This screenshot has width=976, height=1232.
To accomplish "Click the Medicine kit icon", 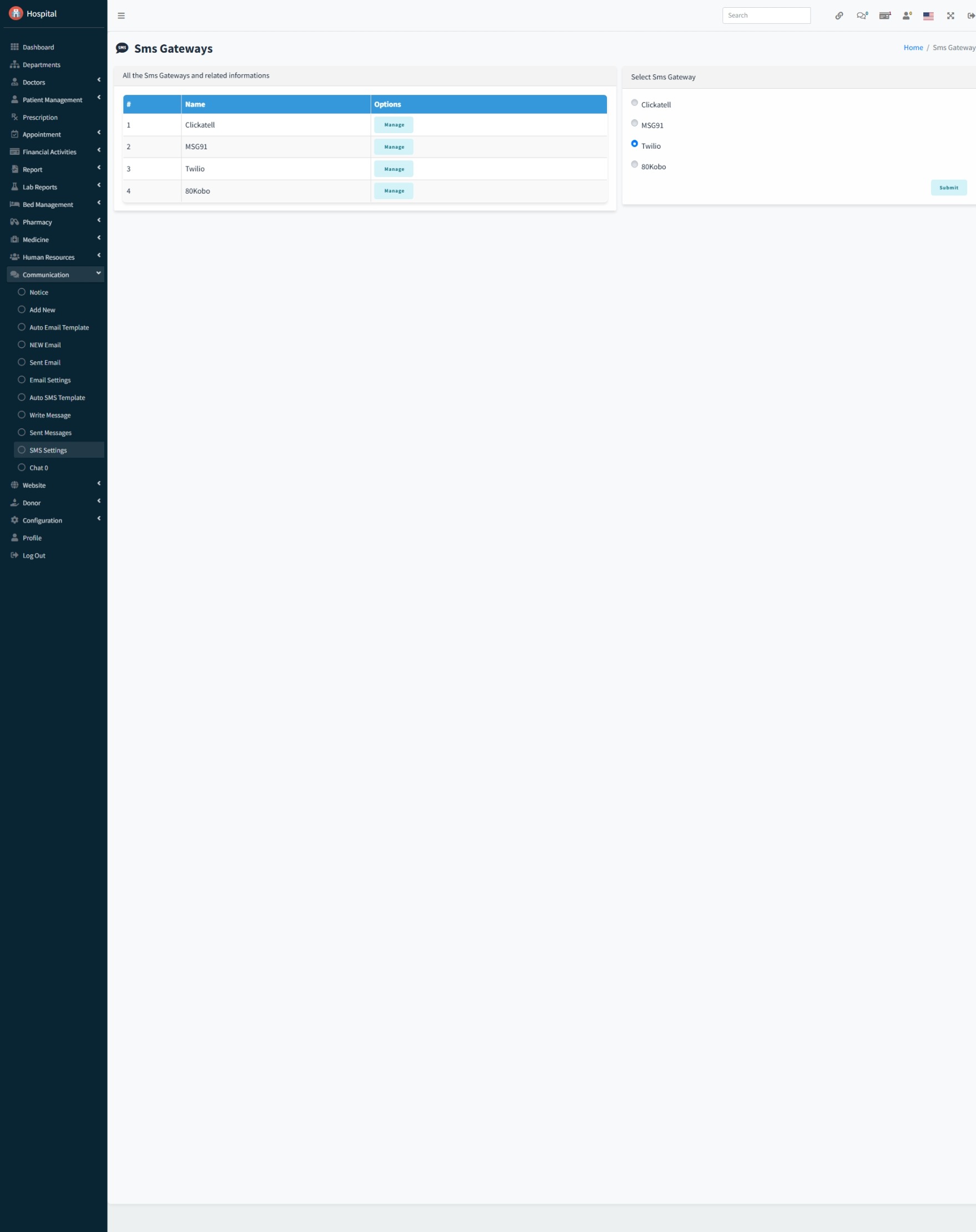I will coord(15,239).
